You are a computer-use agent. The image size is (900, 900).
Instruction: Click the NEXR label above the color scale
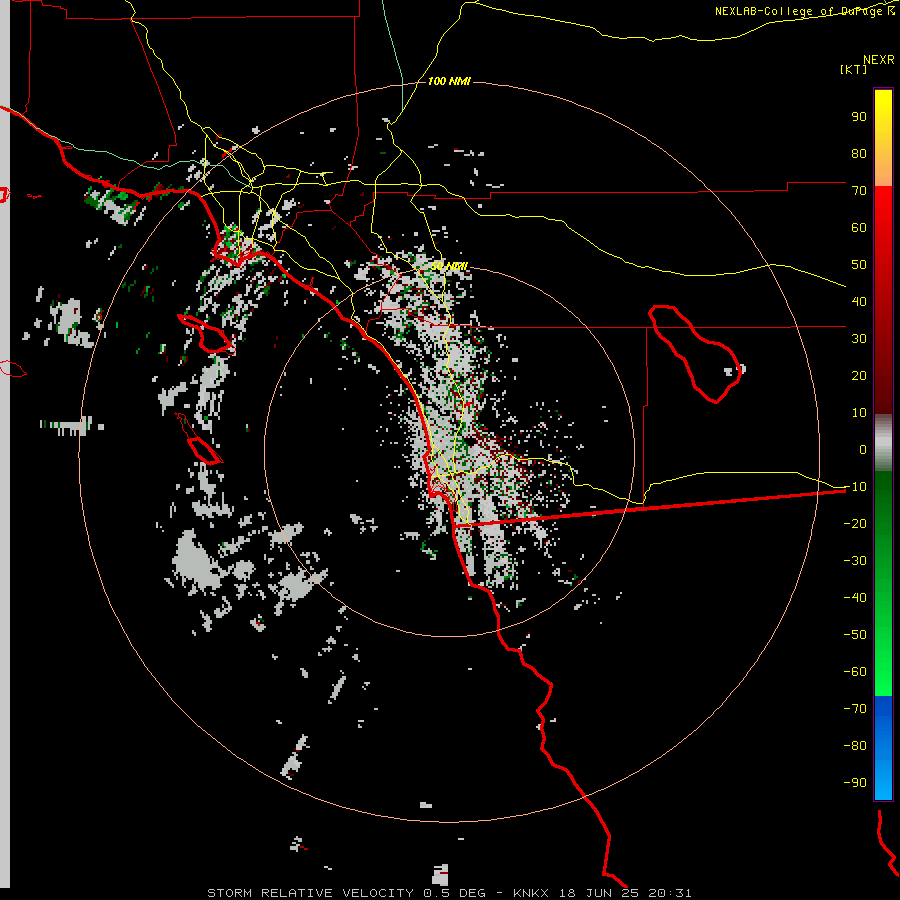tap(879, 60)
